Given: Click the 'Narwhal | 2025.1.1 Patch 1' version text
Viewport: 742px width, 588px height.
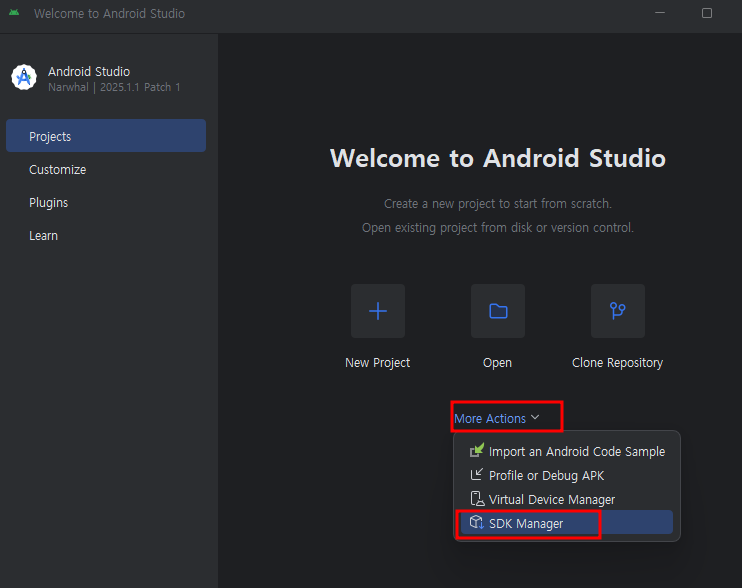Looking at the screenshot, I should tap(114, 87).
